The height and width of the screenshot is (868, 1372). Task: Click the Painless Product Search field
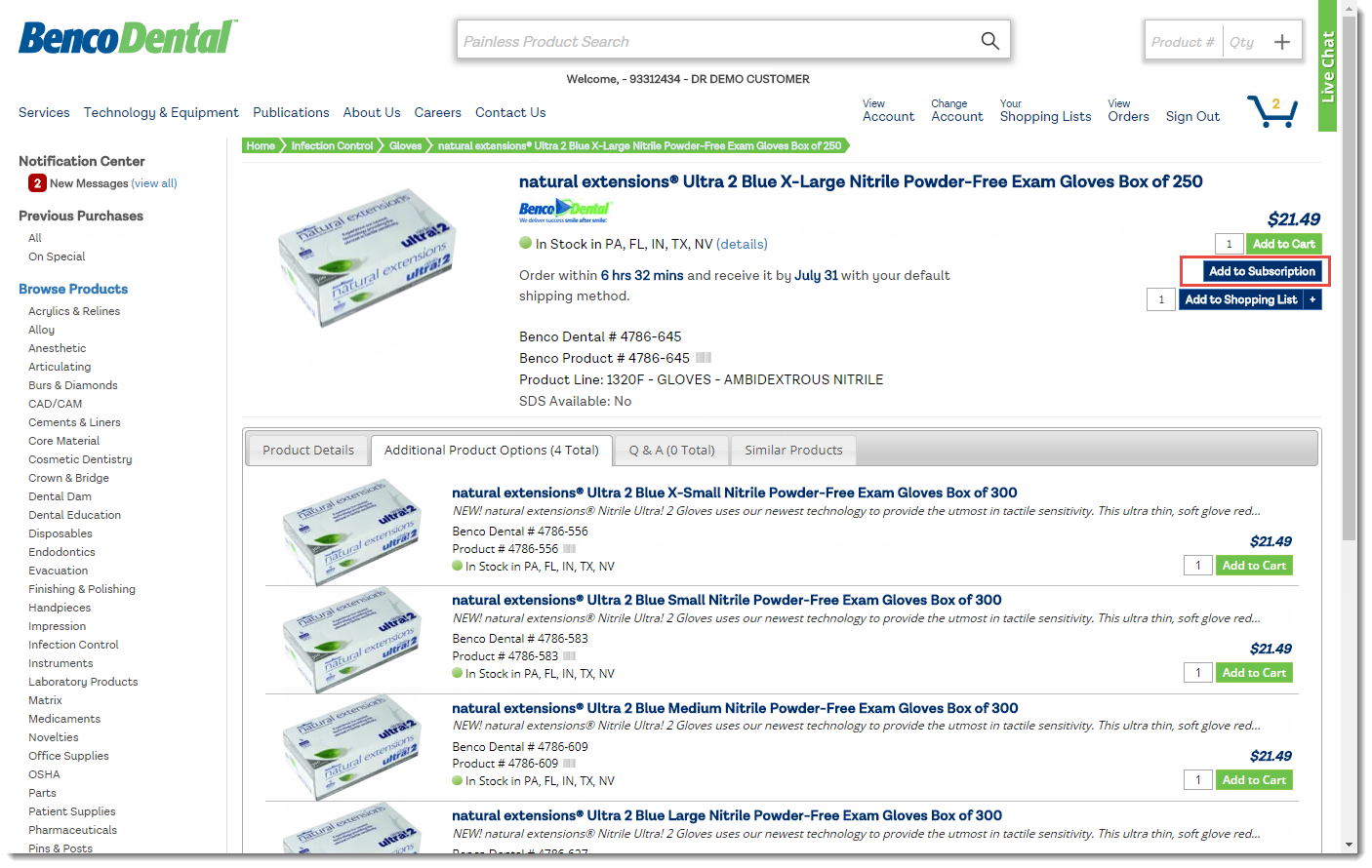[x=717, y=41]
